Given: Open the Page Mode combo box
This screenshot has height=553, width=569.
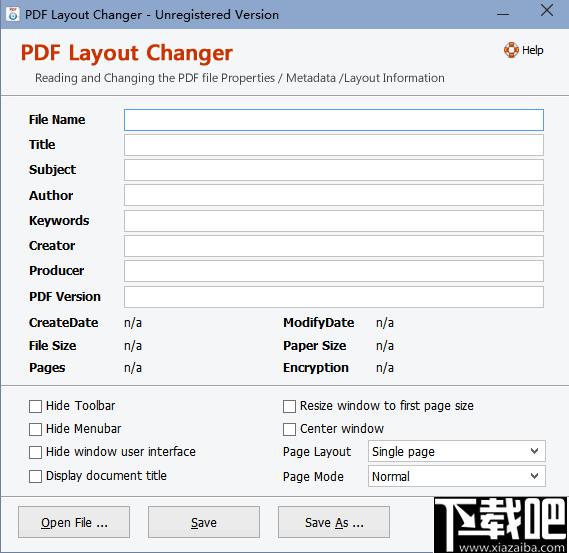Looking at the screenshot, I should point(457,476).
